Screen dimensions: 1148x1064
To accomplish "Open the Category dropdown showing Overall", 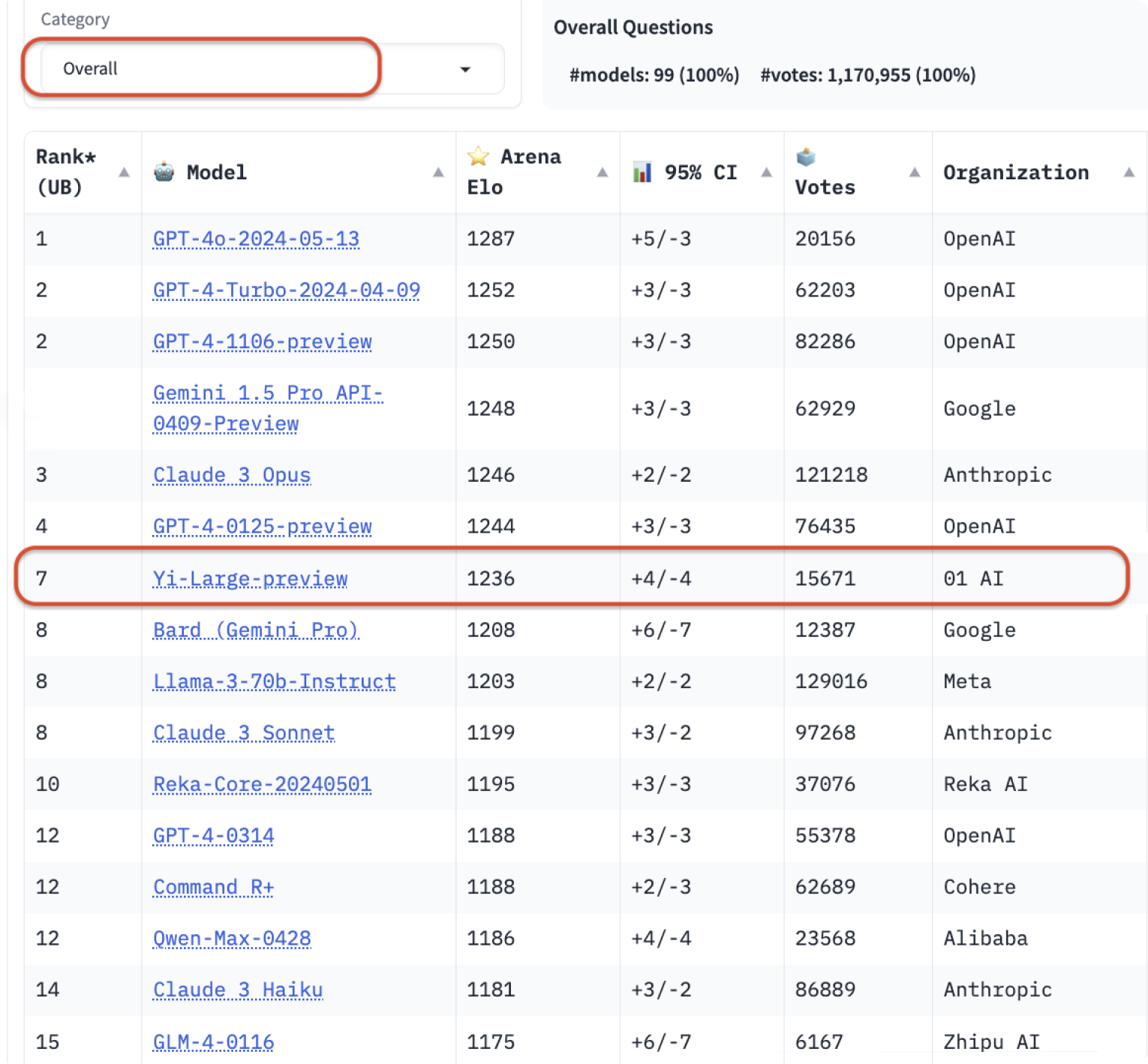I will [272, 69].
